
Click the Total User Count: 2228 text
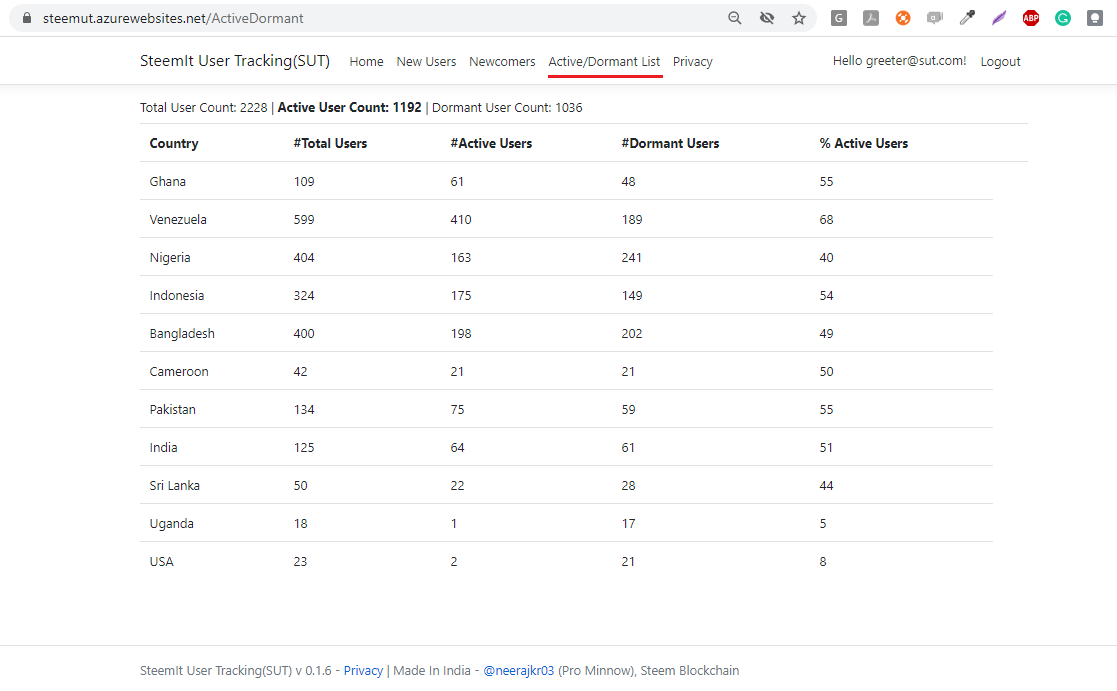pos(204,108)
